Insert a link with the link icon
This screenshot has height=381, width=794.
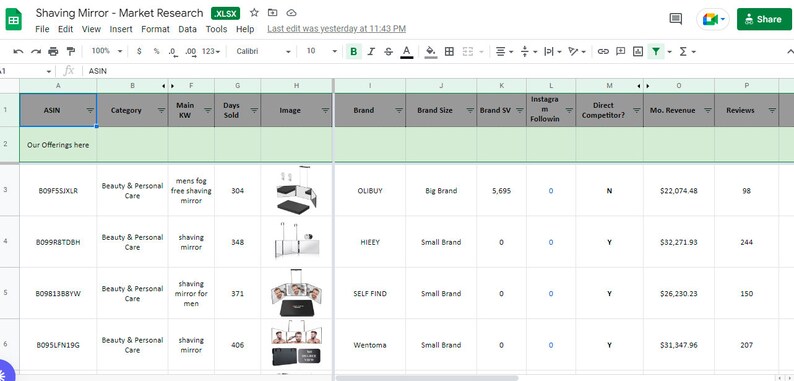[603, 51]
